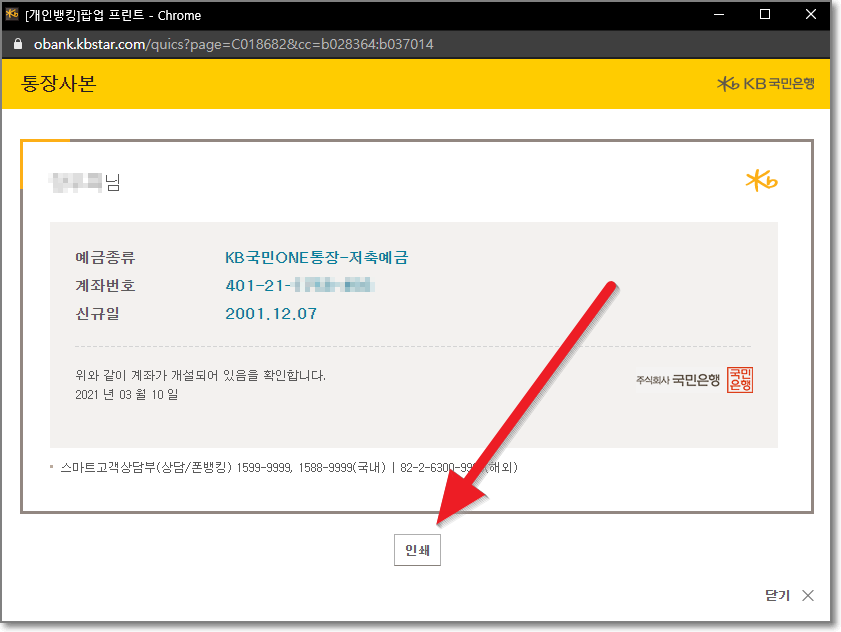
Task: Click the red 국민은행 seal stamp
Action: coord(740,380)
